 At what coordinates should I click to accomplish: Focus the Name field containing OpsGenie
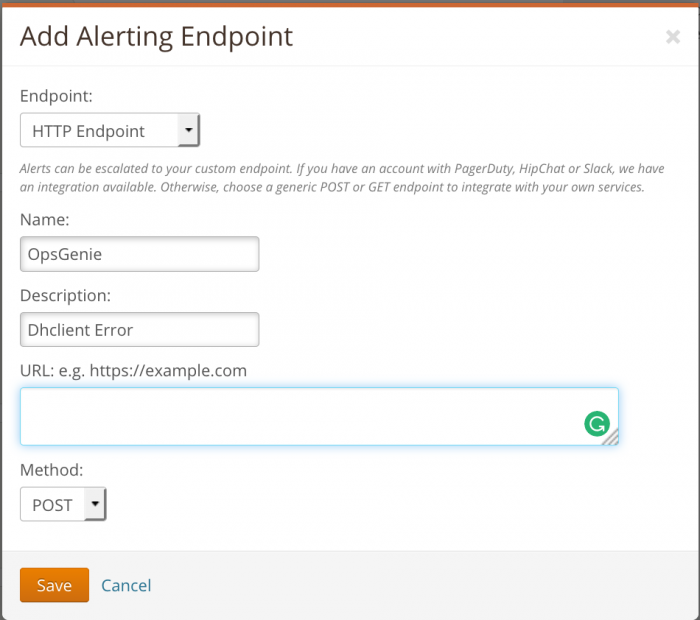[x=139, y=254]
